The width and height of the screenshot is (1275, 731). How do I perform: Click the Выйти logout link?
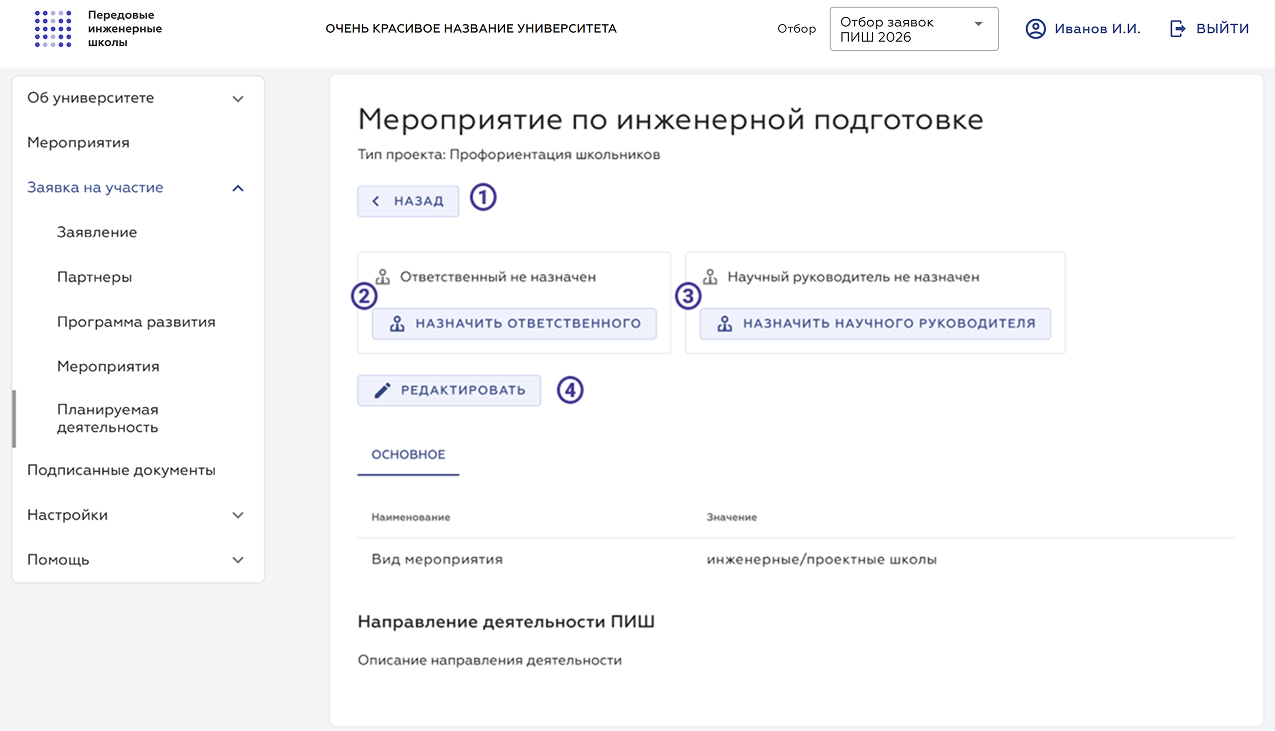tap(1209, 29)
